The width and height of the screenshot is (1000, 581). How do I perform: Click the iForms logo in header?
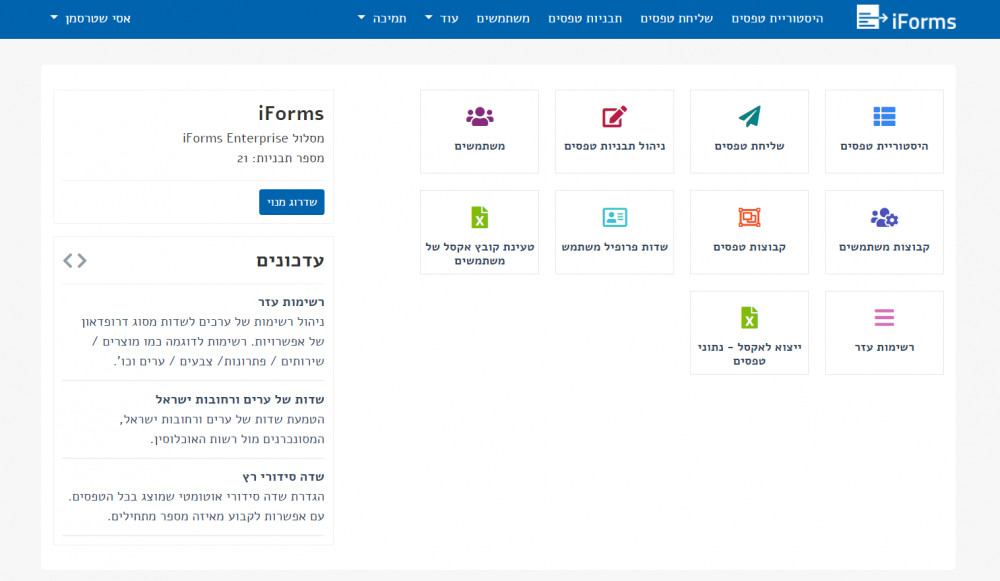click(906, 18)
